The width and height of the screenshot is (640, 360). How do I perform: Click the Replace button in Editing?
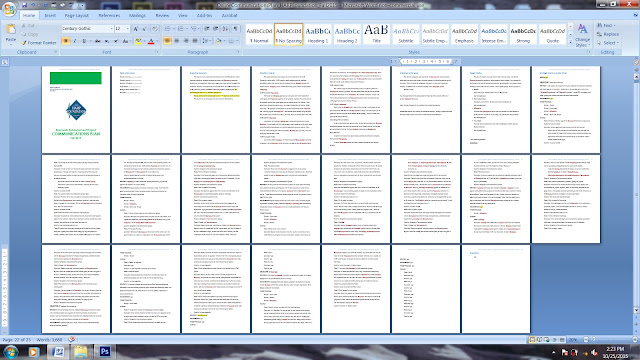point(608,34)
